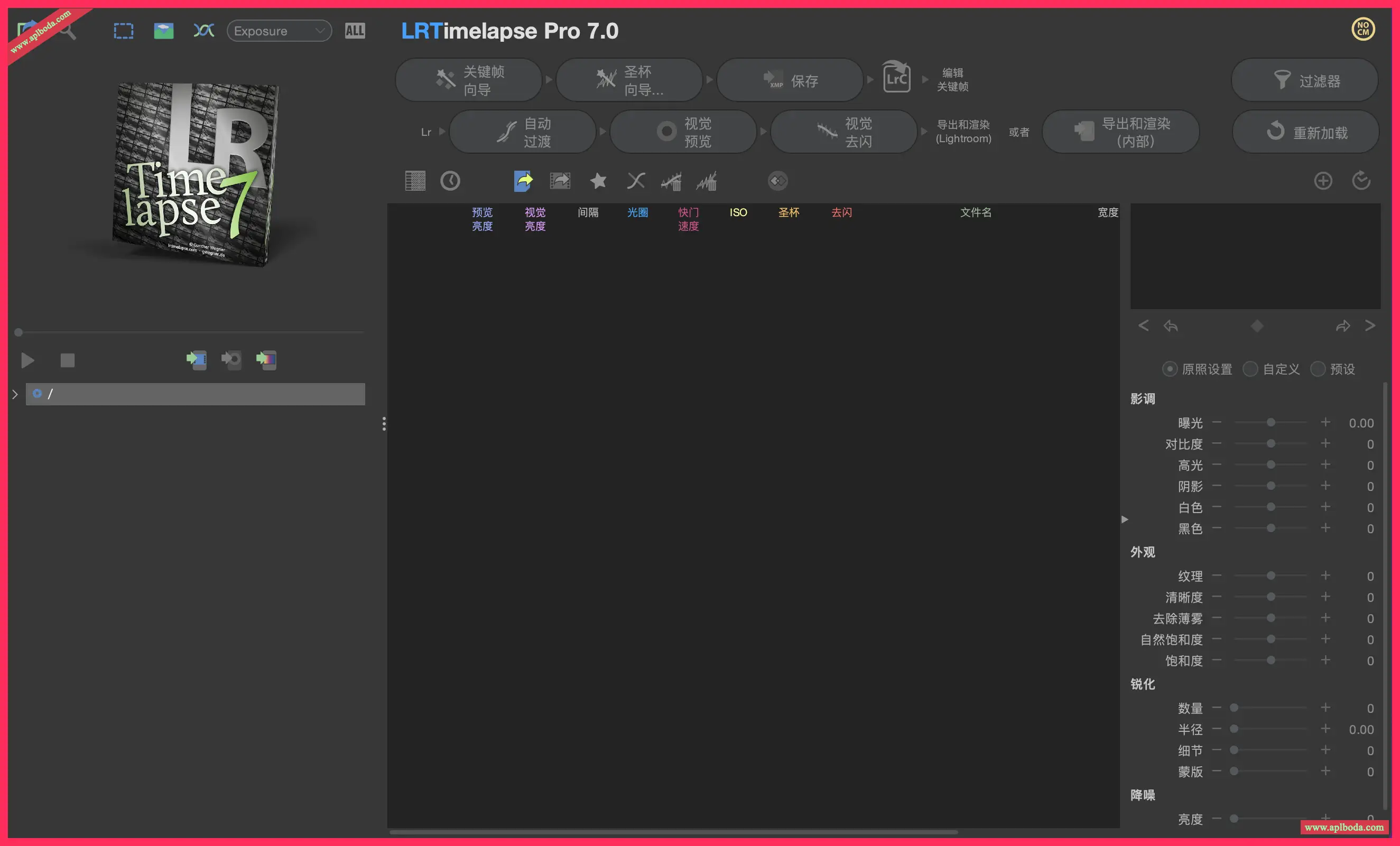Click the dashed rectangle selection icon
1400x846 pixels.
click(x=123, y=31)
